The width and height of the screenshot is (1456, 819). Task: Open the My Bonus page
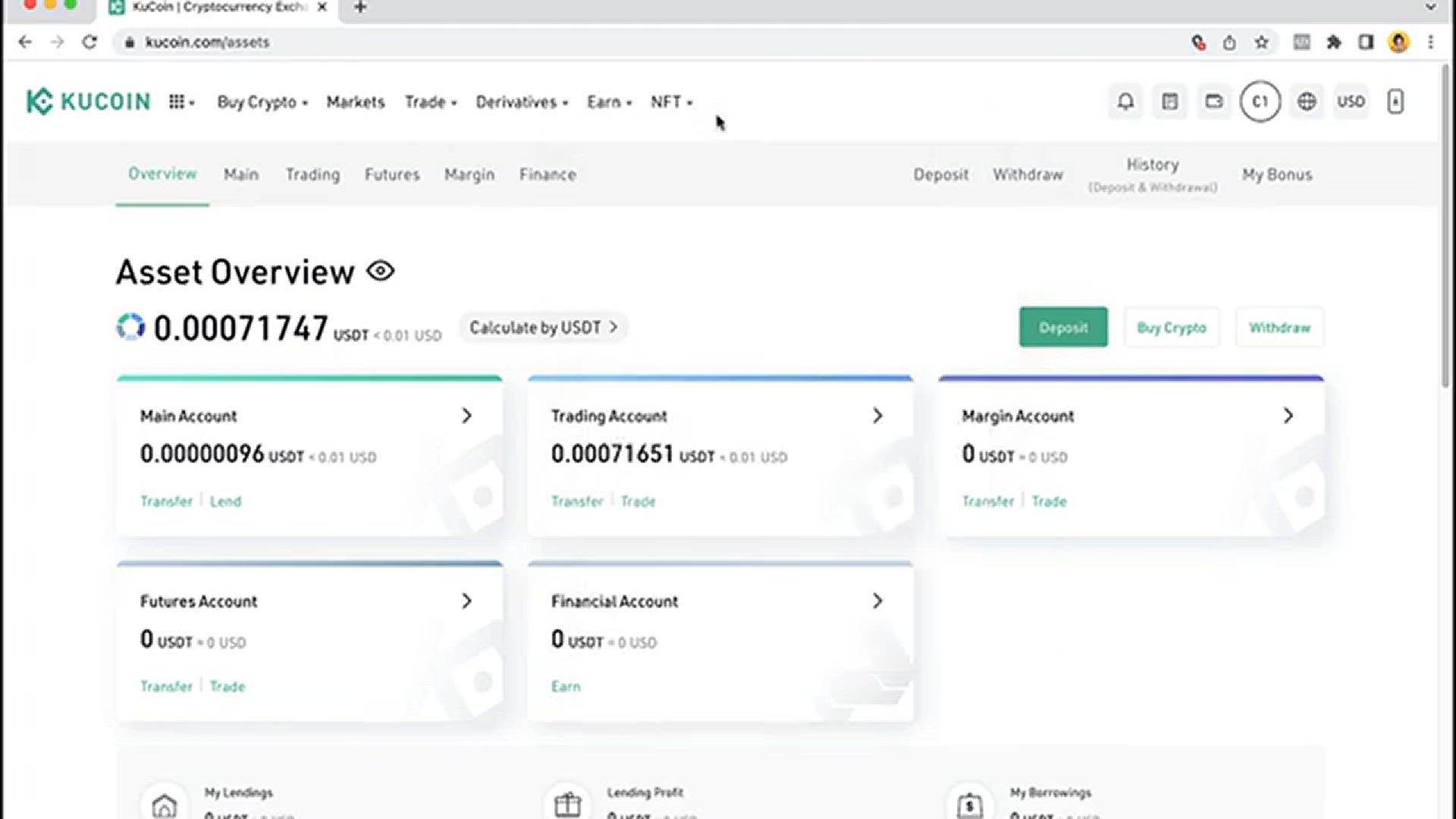(1277, 174)
